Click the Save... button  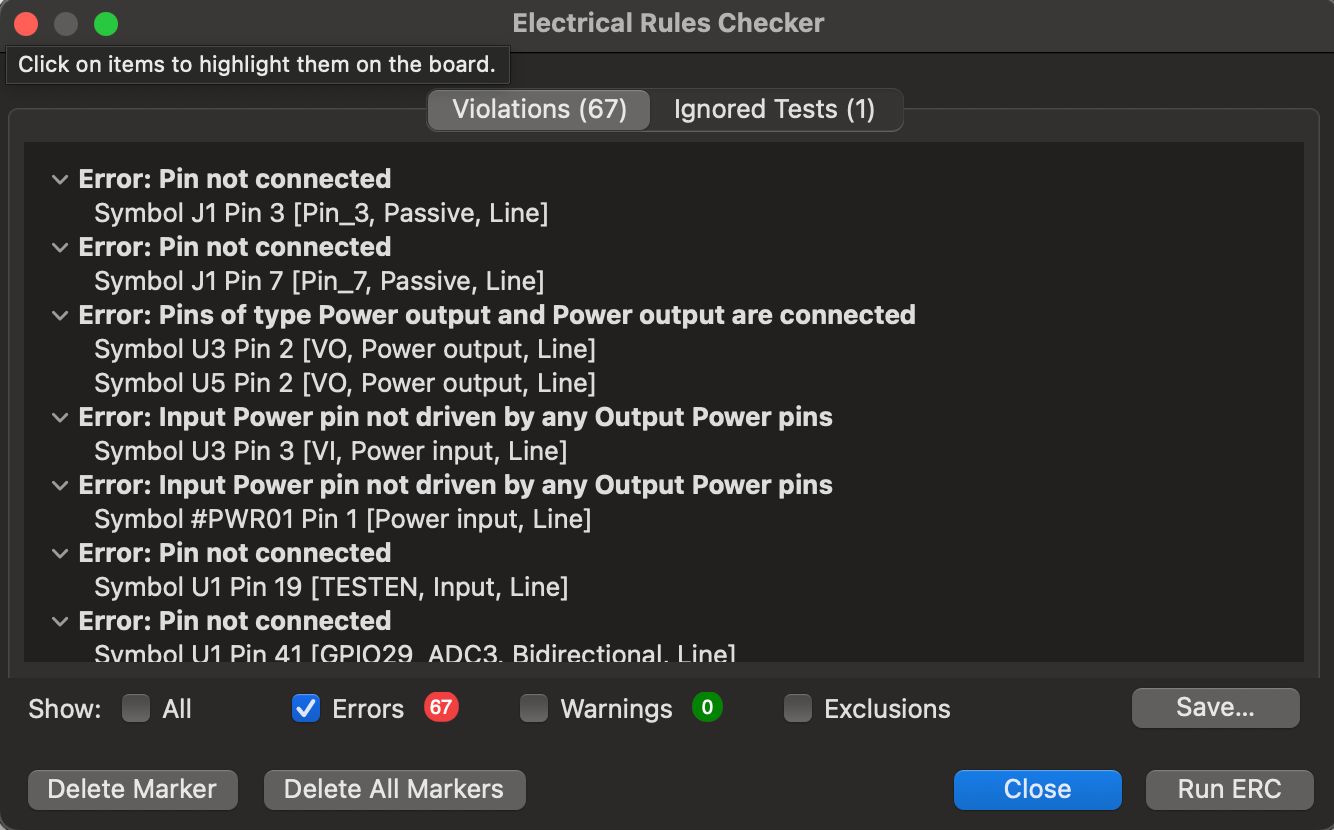pyautogui.click(x=1215, y=708)
